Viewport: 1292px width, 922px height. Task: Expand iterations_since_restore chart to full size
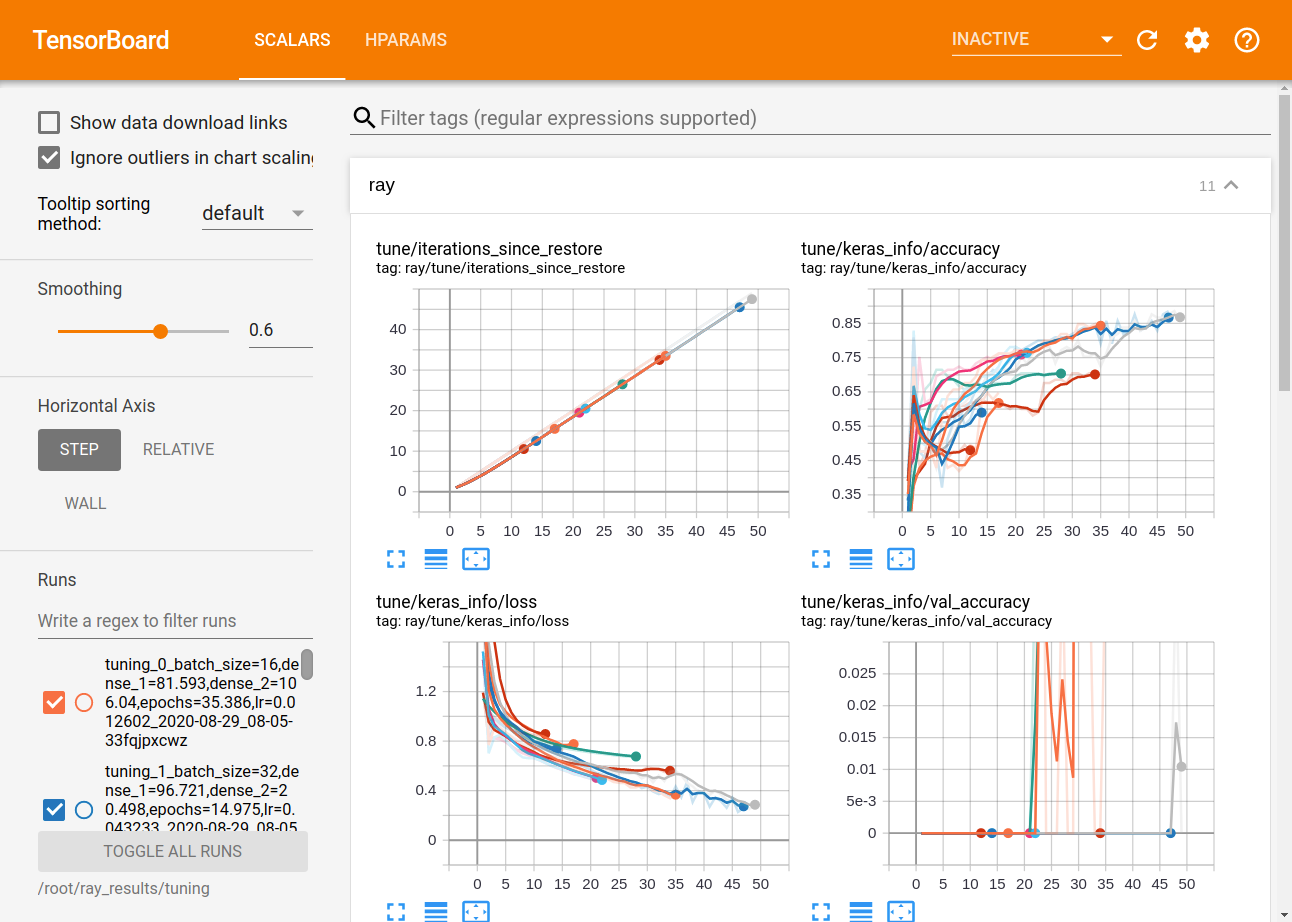396,559
